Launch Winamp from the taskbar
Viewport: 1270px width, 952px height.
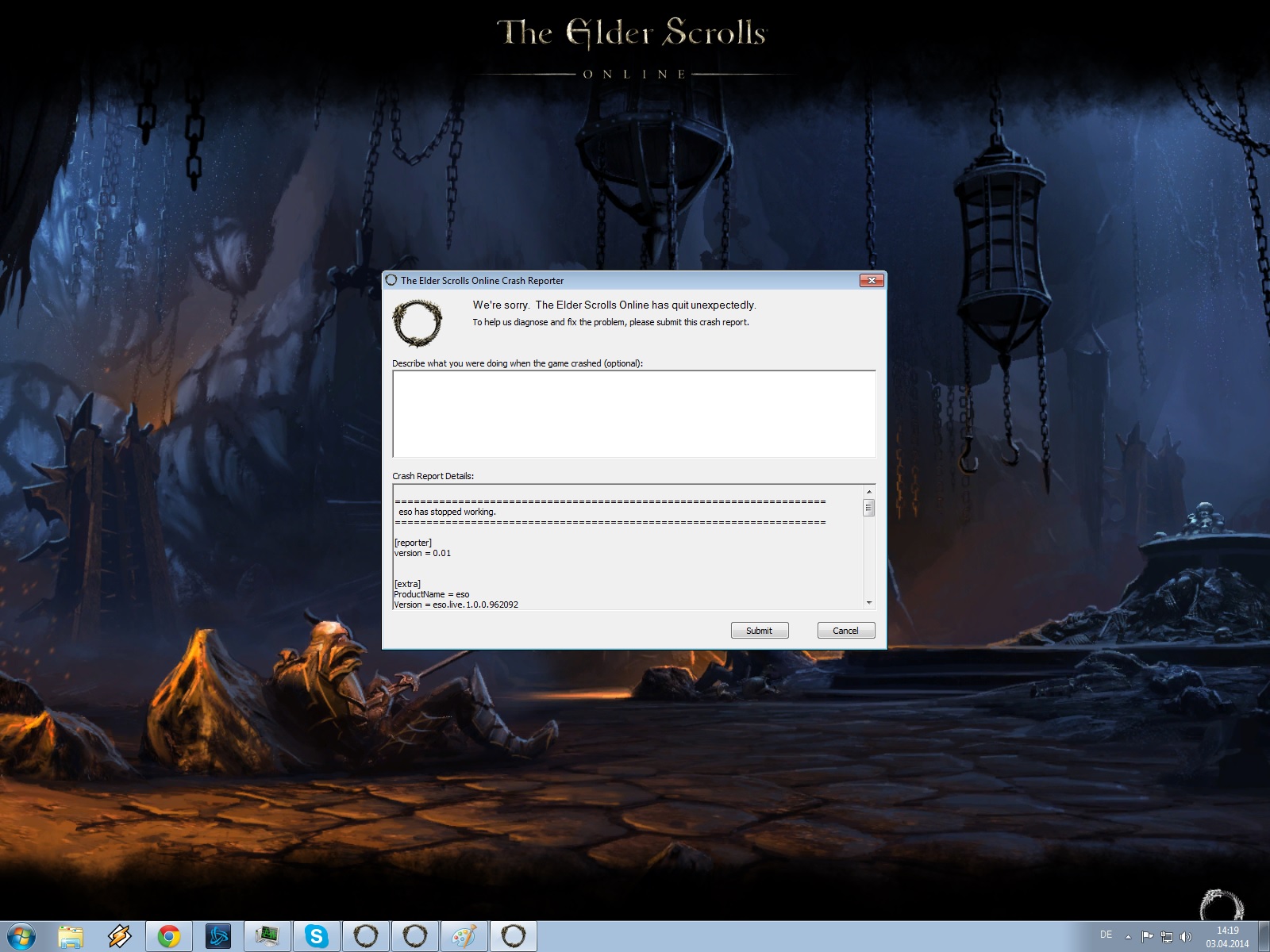120,936
